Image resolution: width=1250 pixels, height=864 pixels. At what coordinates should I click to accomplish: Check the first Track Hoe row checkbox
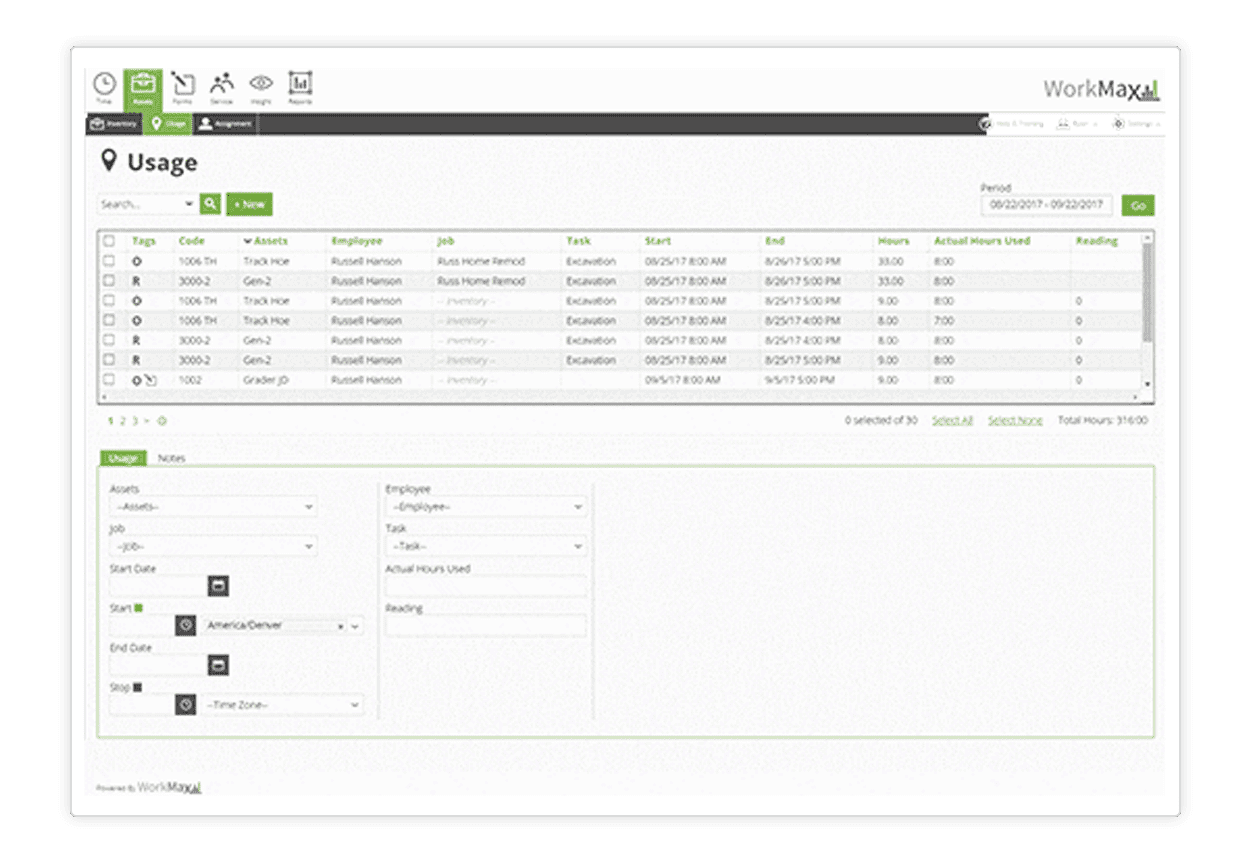pos(109,261)
